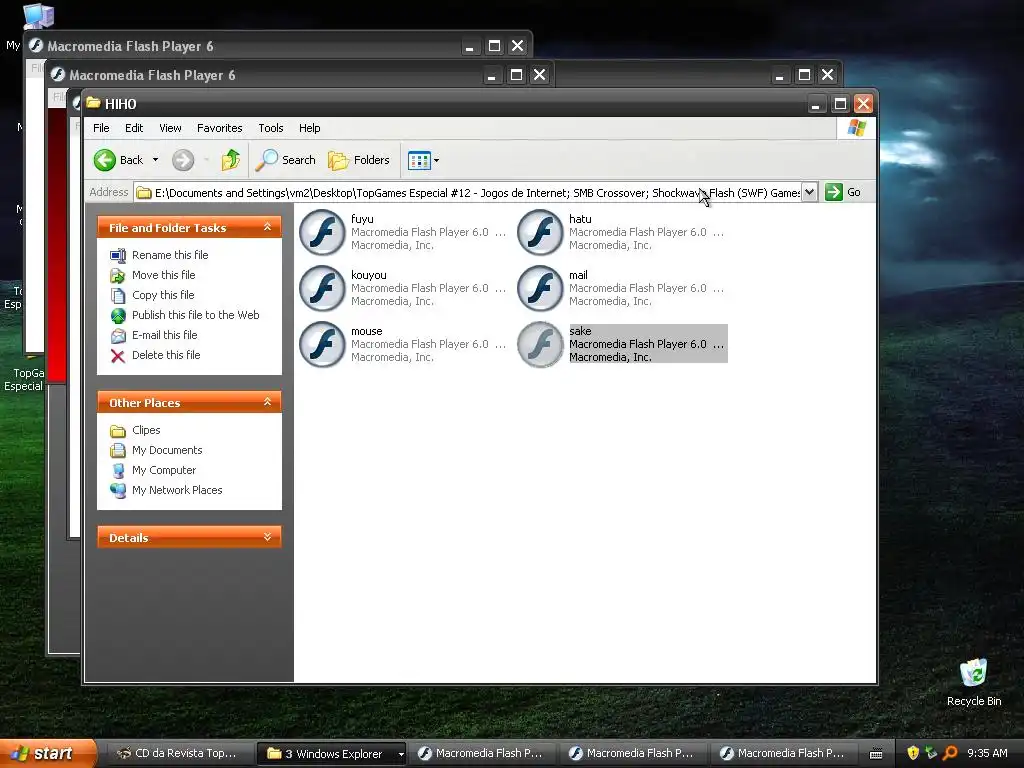Click the Clipes folder icon

tap(118, 430)
